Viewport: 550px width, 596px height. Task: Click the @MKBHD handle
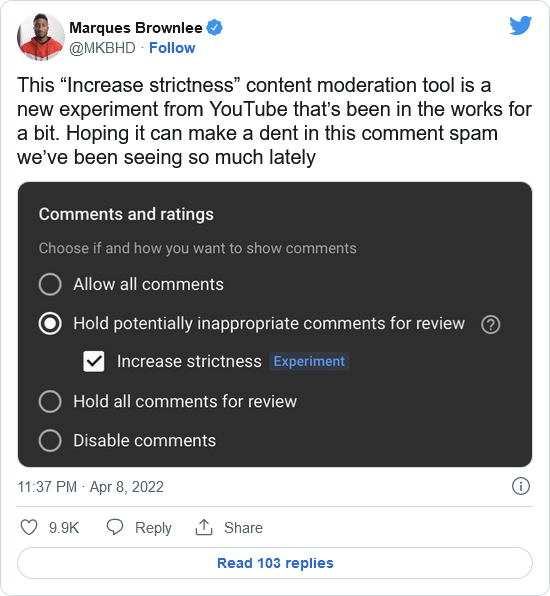(102, 48)
